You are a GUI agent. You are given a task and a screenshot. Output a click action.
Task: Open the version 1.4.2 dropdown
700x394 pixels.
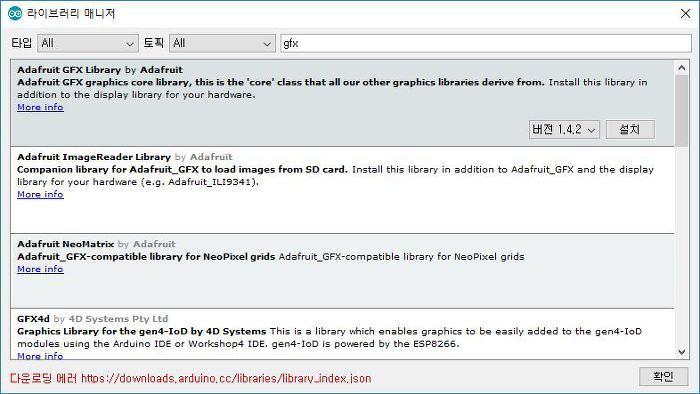[564, 129]
